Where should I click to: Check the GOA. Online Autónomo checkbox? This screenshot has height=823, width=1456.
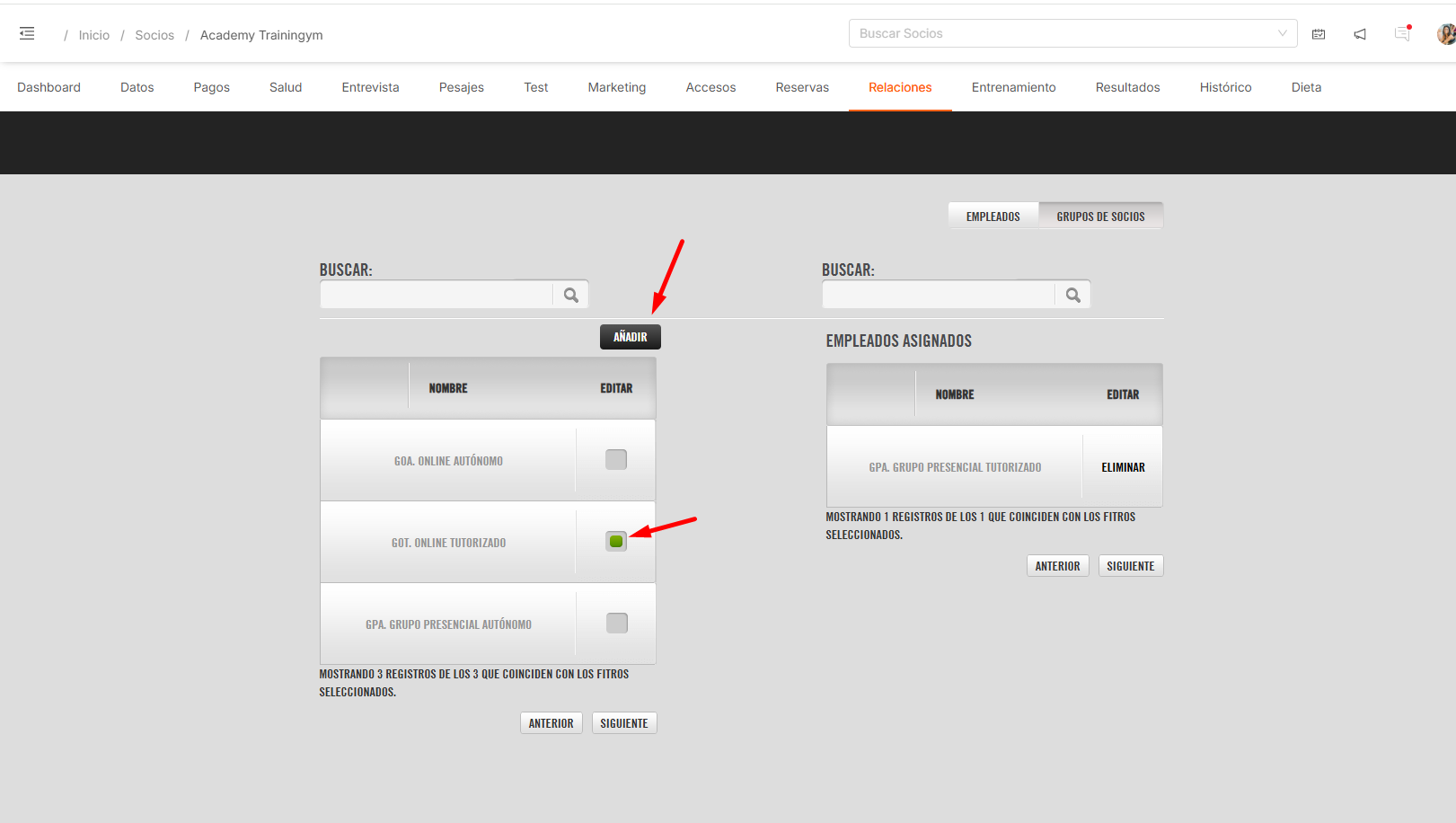click(x=616, y=460)
